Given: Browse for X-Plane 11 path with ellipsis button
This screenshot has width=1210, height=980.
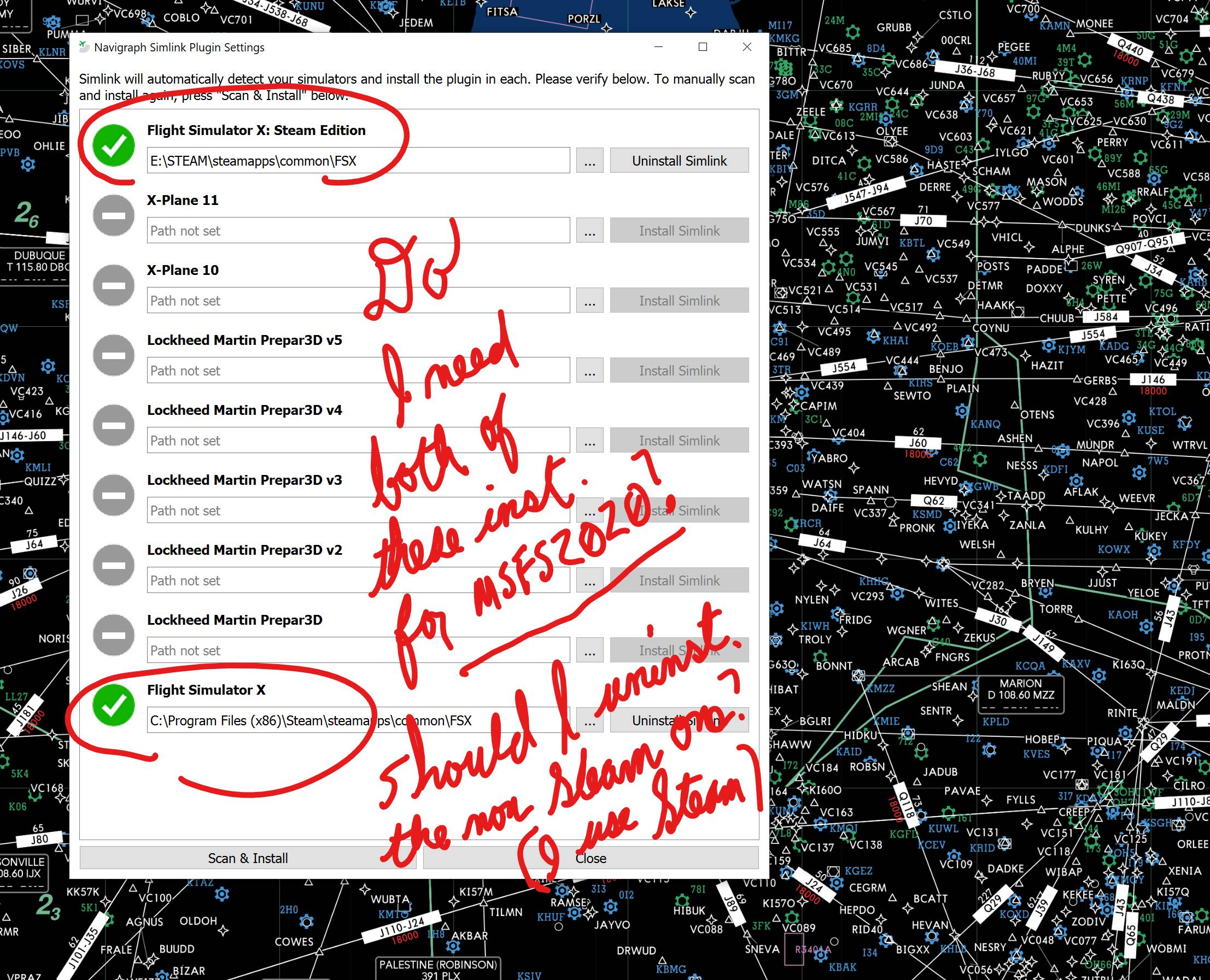Looking at the screenshot, I should [589, 231].
